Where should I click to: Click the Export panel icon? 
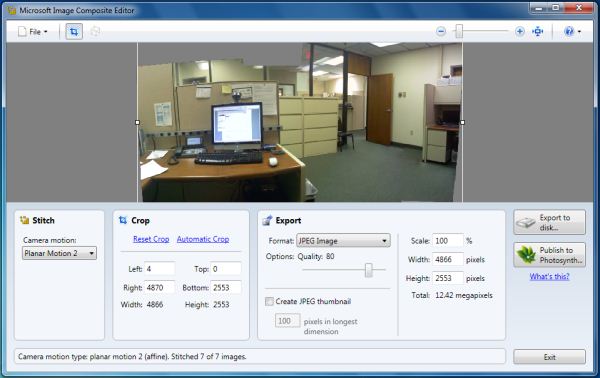tap(267, 220)
